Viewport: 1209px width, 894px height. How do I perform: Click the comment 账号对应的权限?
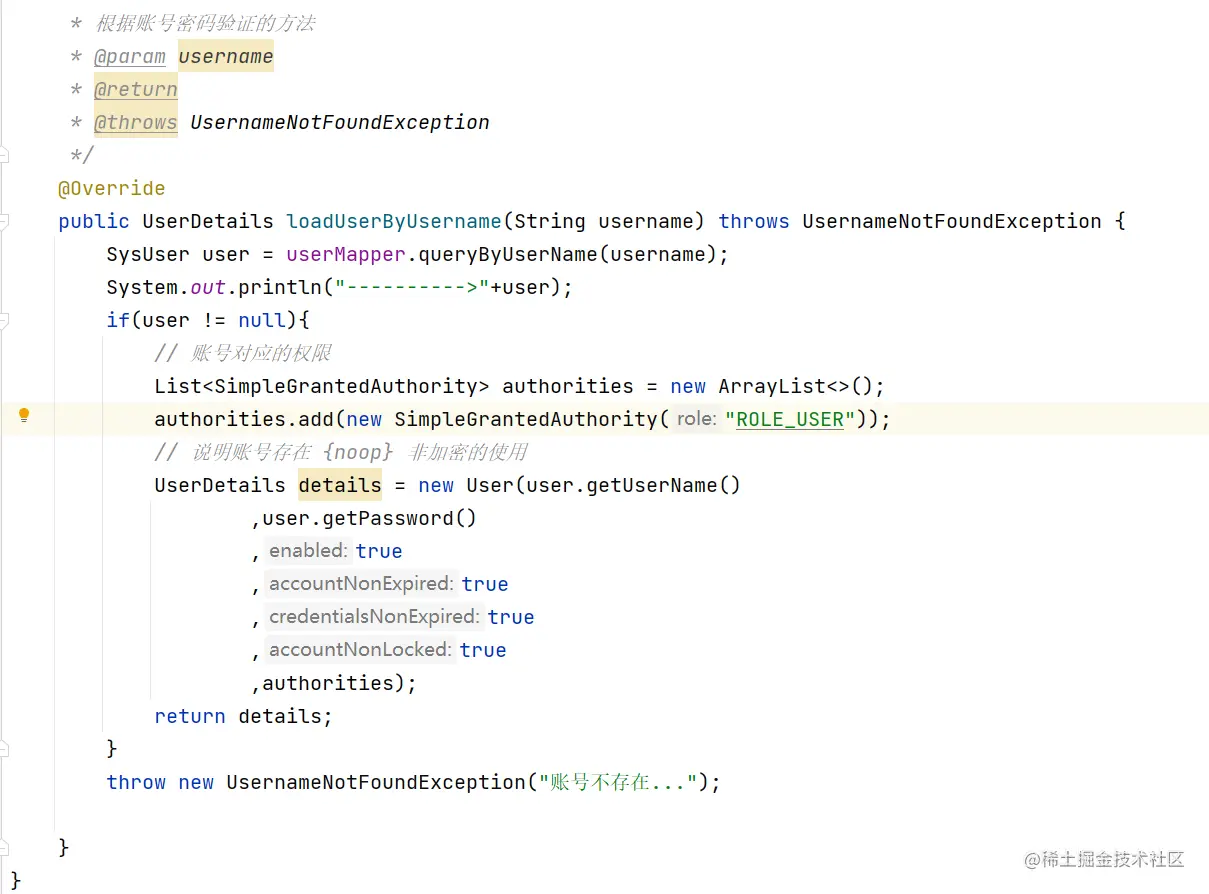(x=243, y=353)
